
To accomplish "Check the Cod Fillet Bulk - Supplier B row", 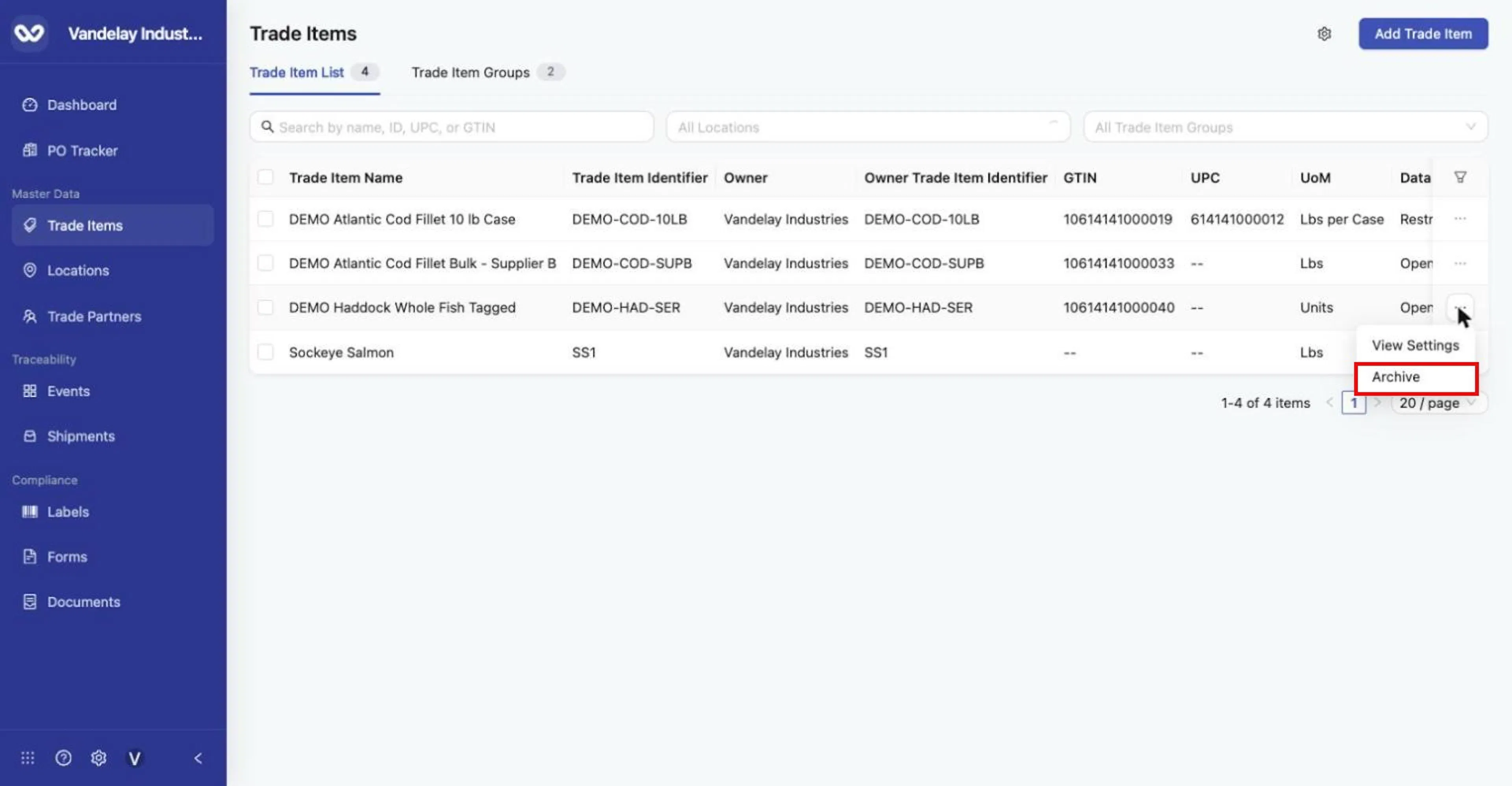I will tap(265, 263).
